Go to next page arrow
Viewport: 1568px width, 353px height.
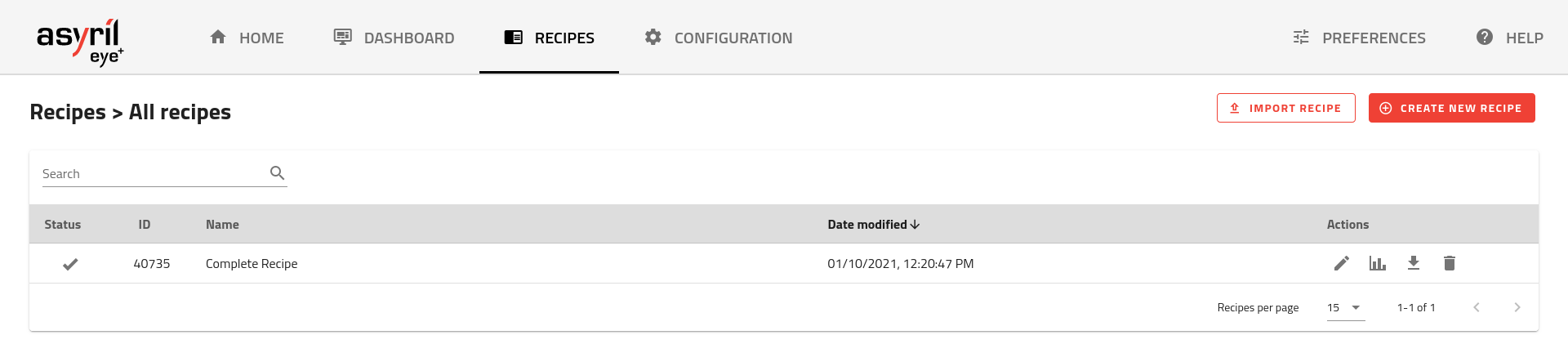(1517, 307)
